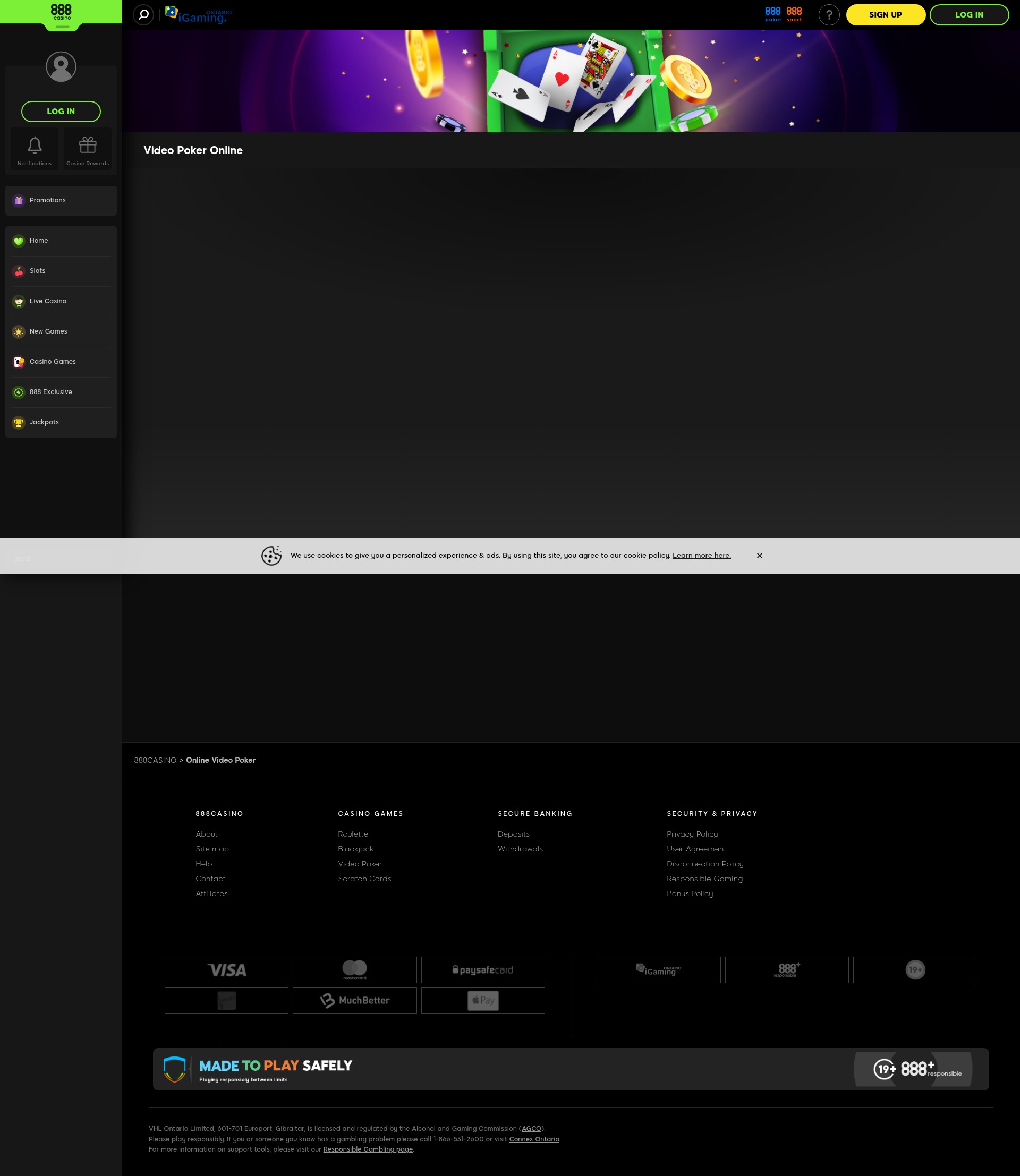Follow the AGCO link in legal text
Image resolution: width=1020 pixels, height=1176 pixels.
coord(532,1128)
